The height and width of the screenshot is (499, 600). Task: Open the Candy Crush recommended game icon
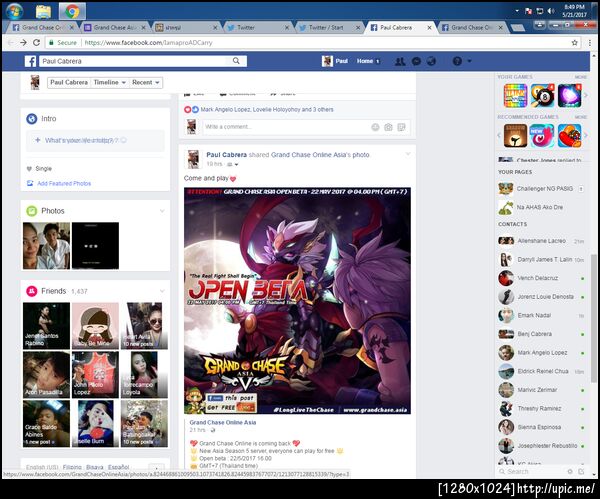(569, 135)
